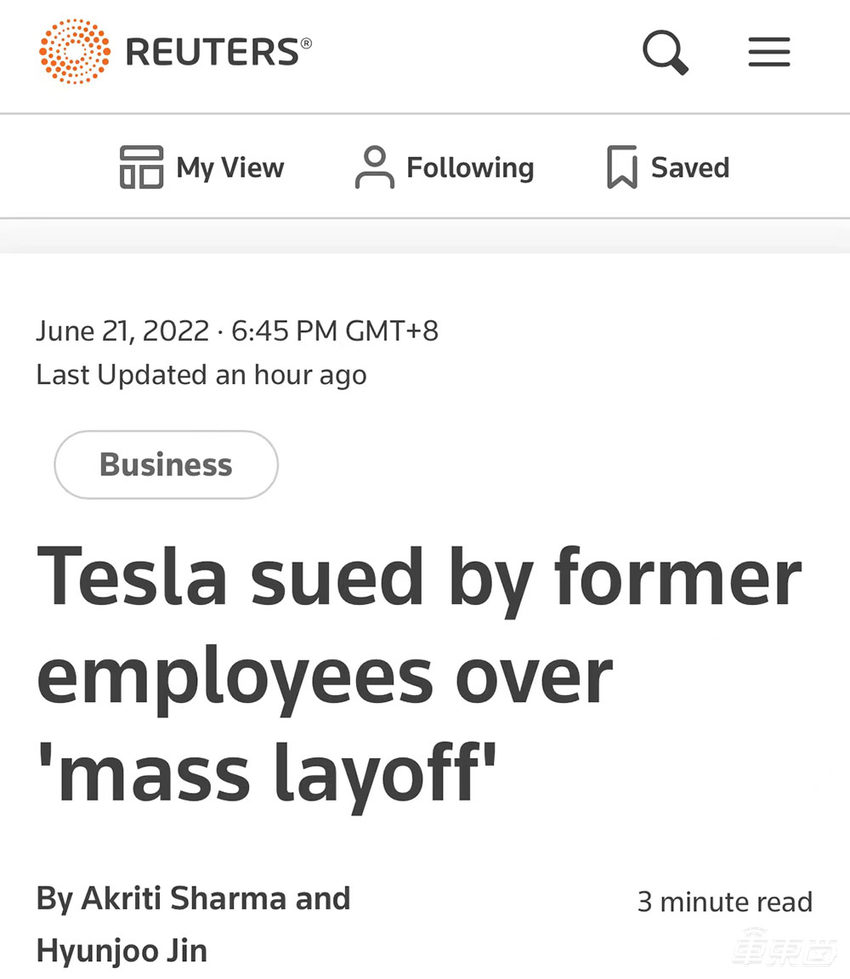Click the 6:45 PM GMT+8 timestamp
Screen dimensions: 850x979
pos(335,331)
